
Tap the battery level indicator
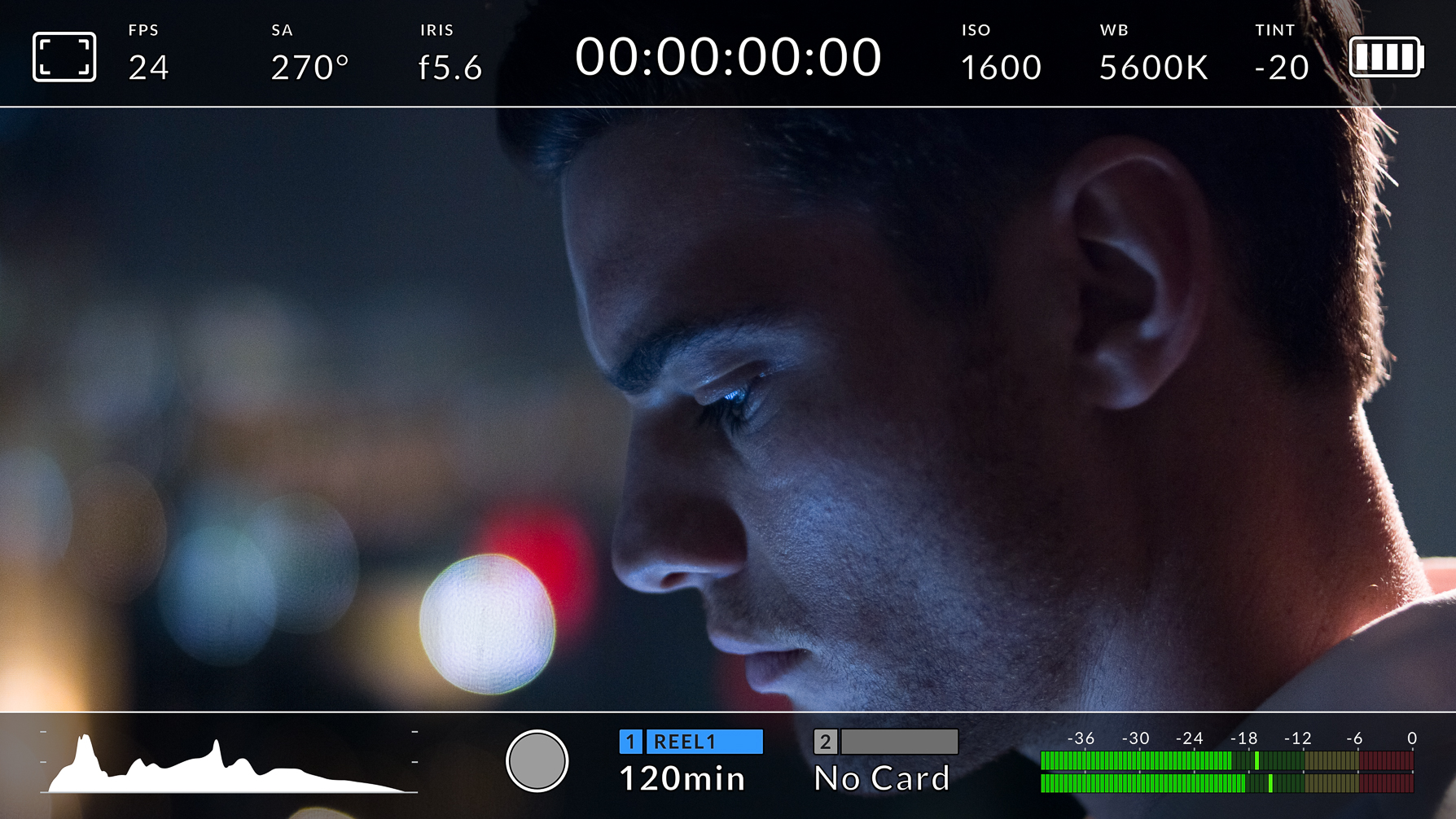tap(1386, 57)
